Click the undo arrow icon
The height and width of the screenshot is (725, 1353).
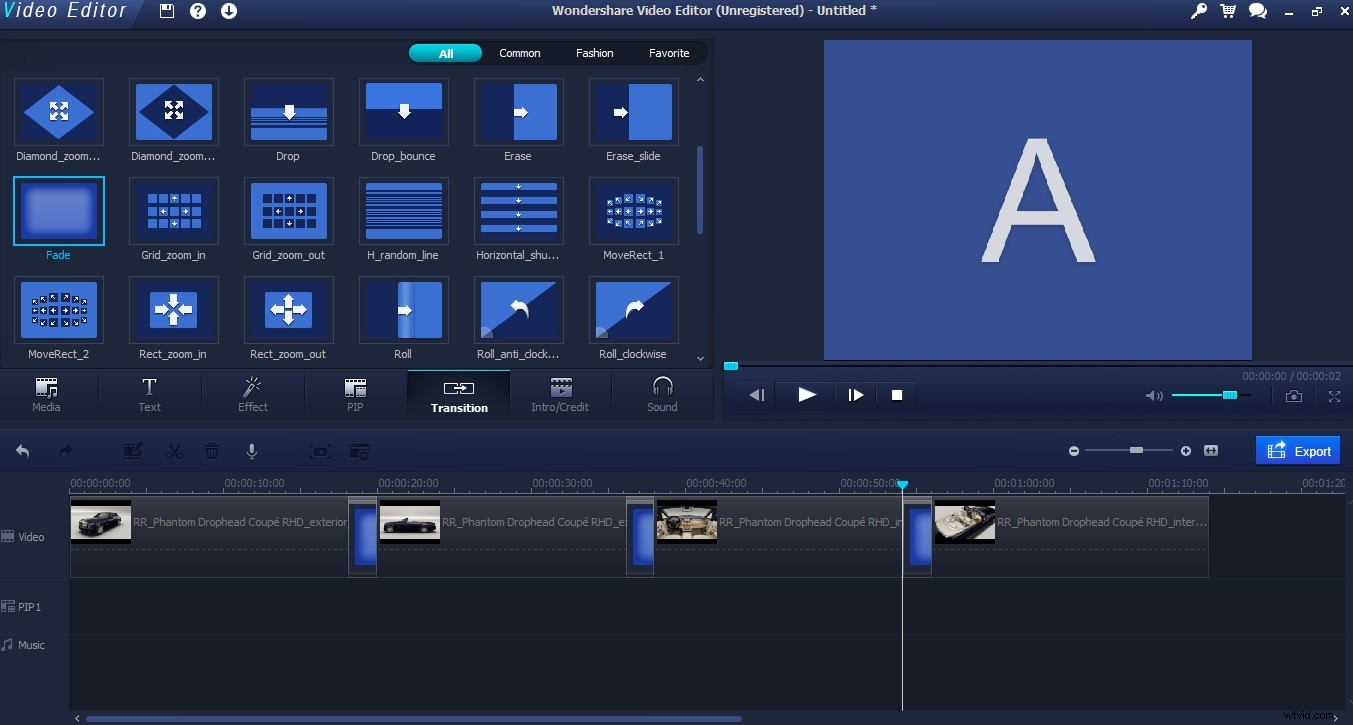[22, 451]
